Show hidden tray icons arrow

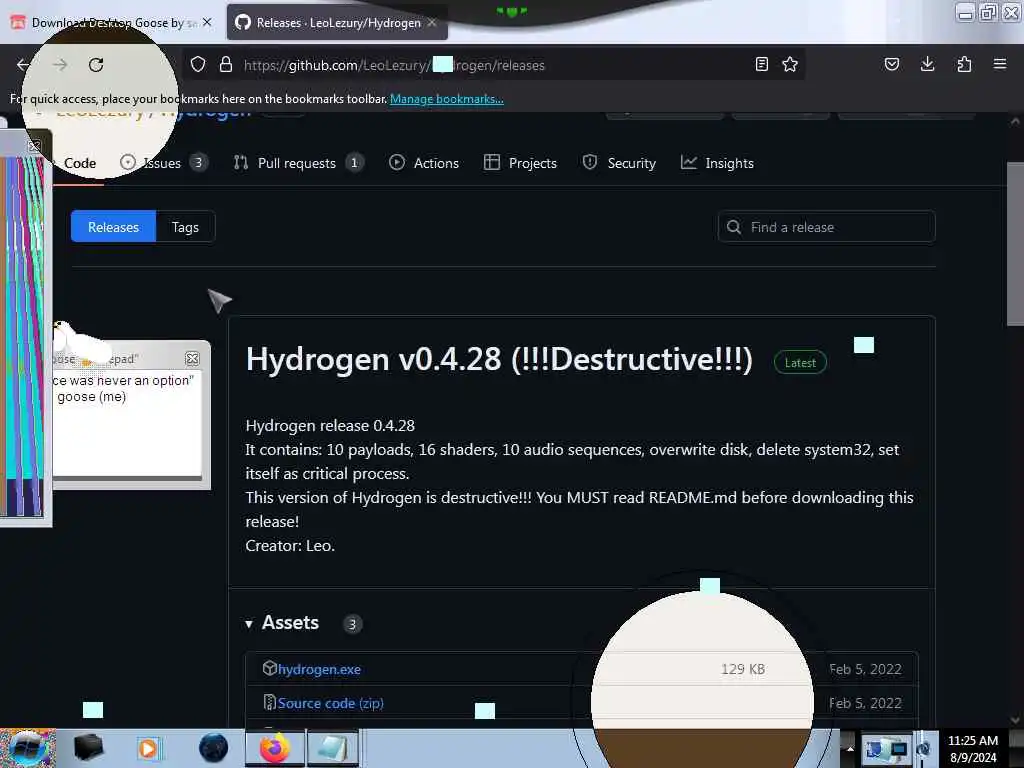849,748
